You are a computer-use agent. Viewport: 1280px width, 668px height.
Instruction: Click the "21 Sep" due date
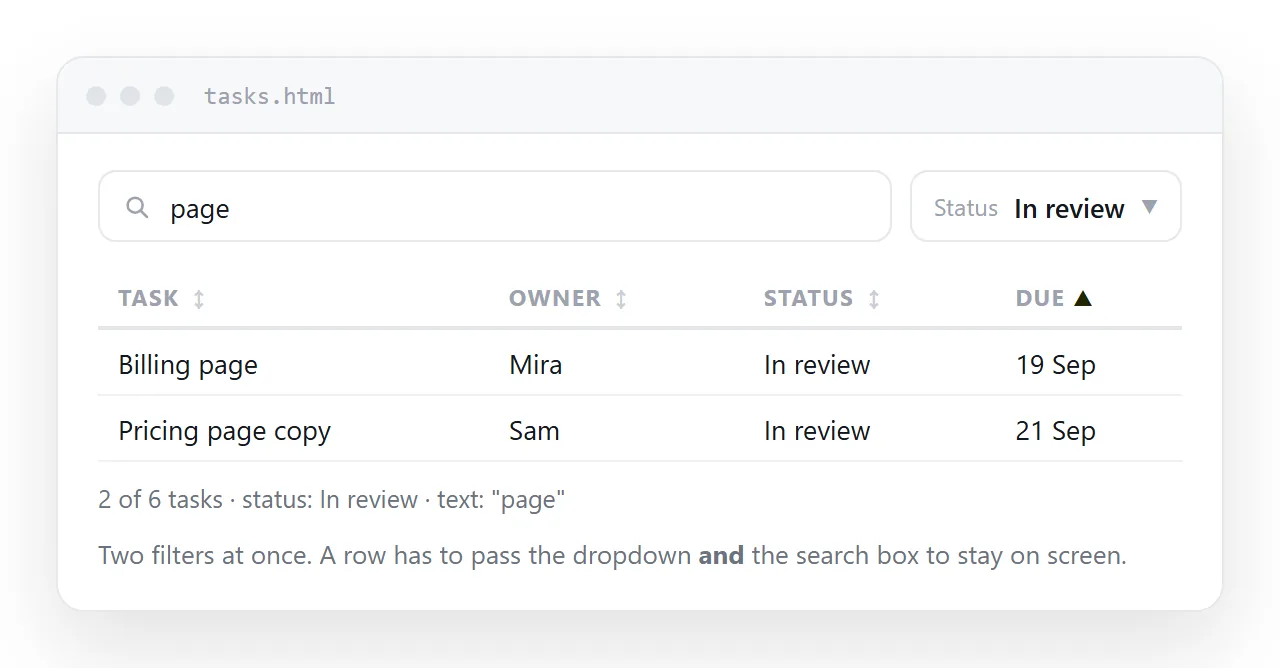coord(1056,431)
